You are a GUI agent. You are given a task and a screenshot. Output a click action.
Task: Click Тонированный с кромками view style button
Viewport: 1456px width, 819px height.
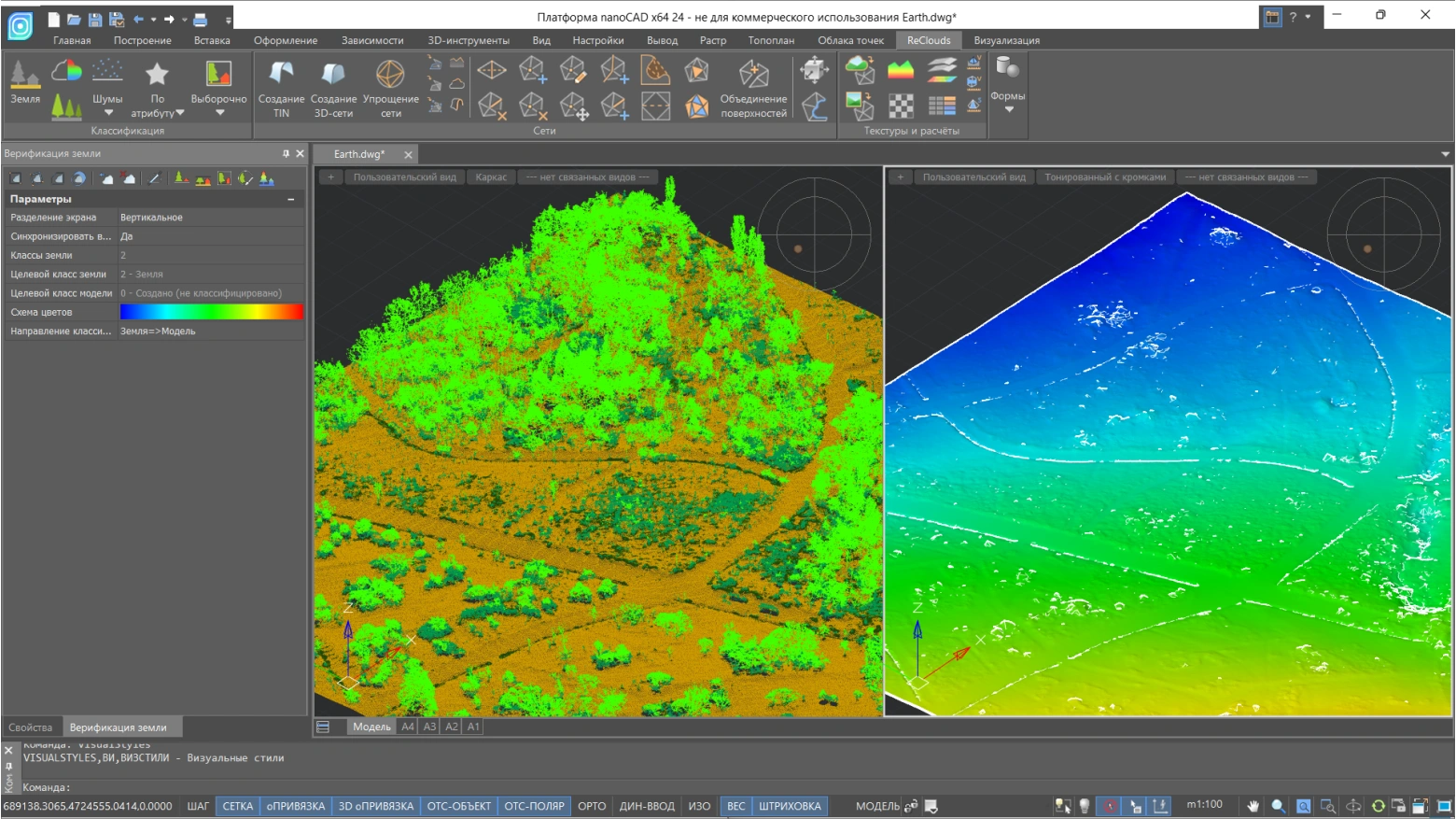1105,177
